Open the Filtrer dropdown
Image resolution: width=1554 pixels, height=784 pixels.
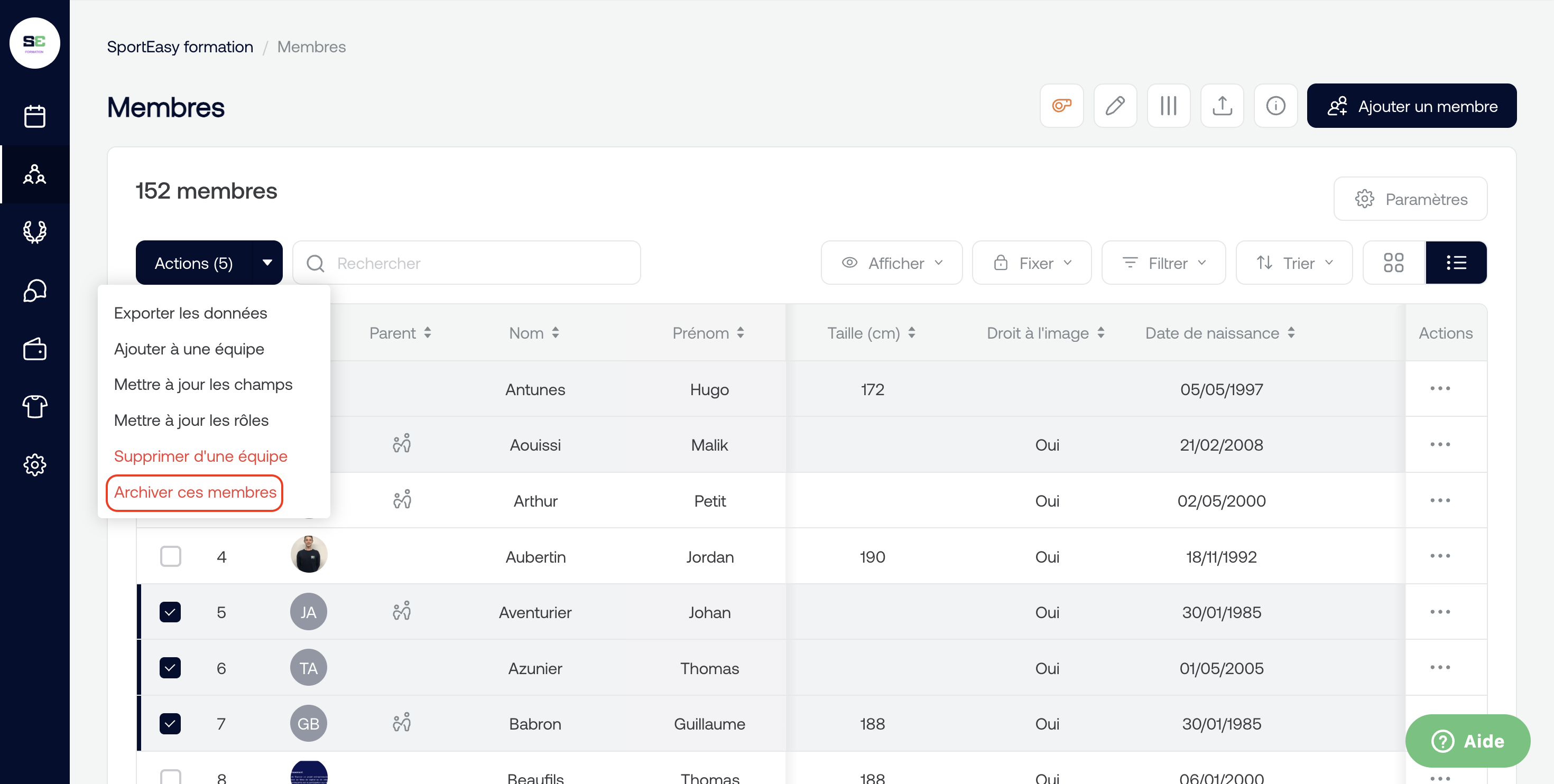coord(1163,263)
